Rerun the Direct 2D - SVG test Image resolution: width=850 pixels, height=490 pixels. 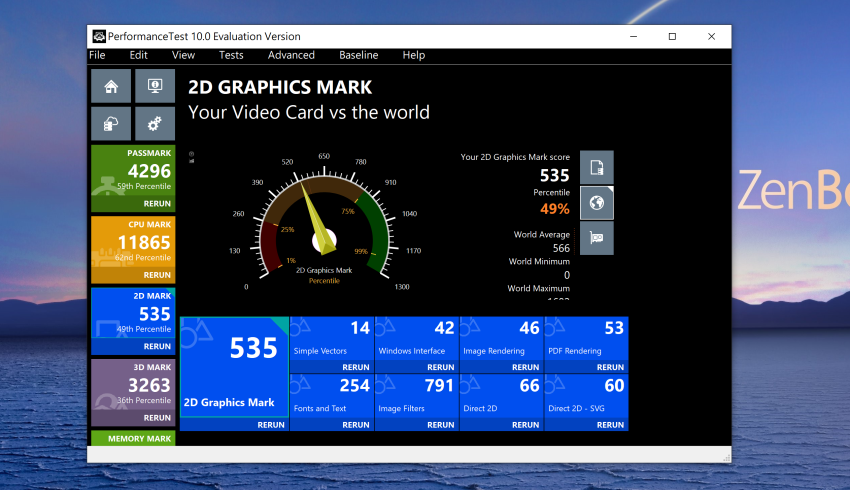click(x=610, y=425)
